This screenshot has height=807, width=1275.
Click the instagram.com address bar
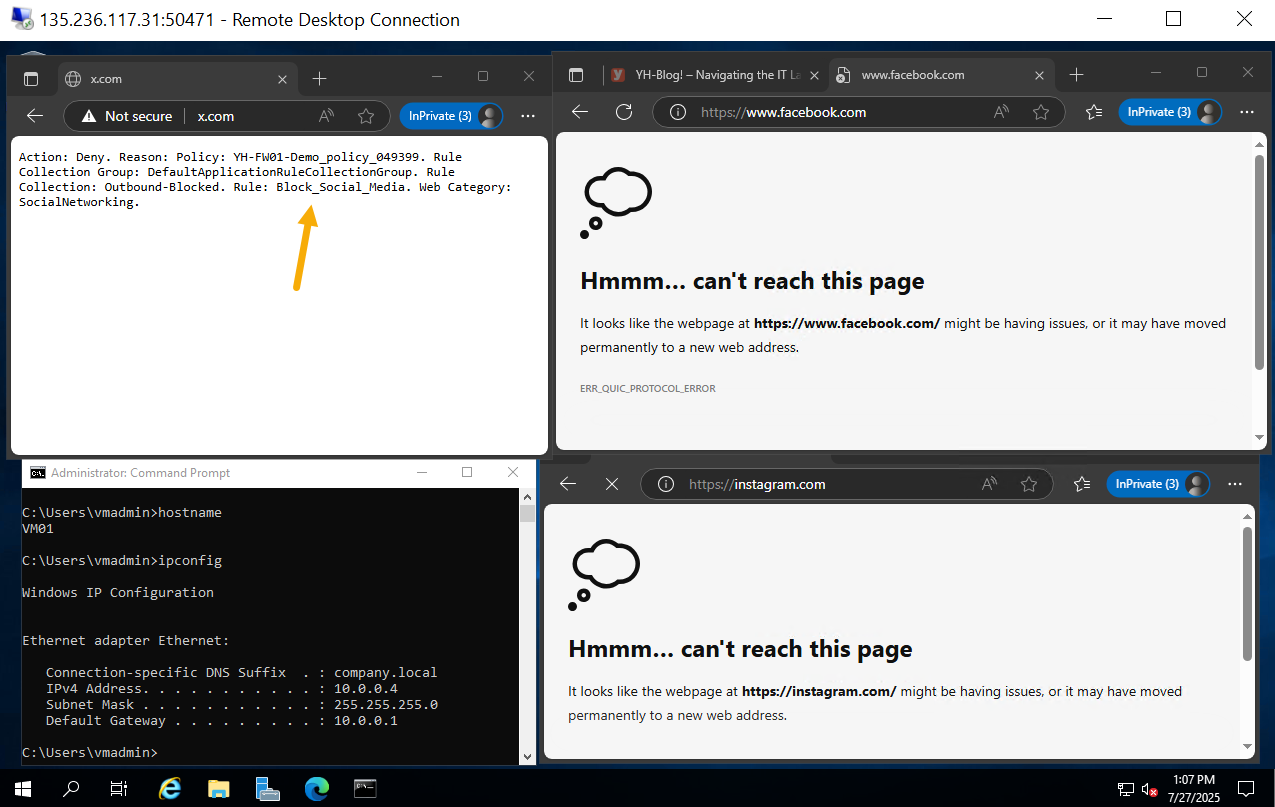pyautogui.click(x=847, y=484)
